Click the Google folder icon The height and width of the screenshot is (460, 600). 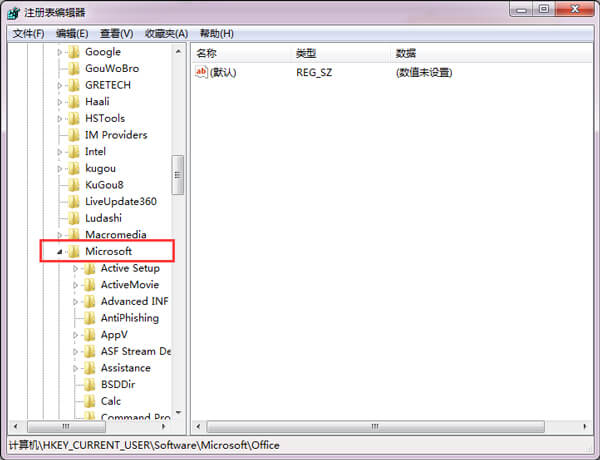pyautogui.click(x=73, y=51)
